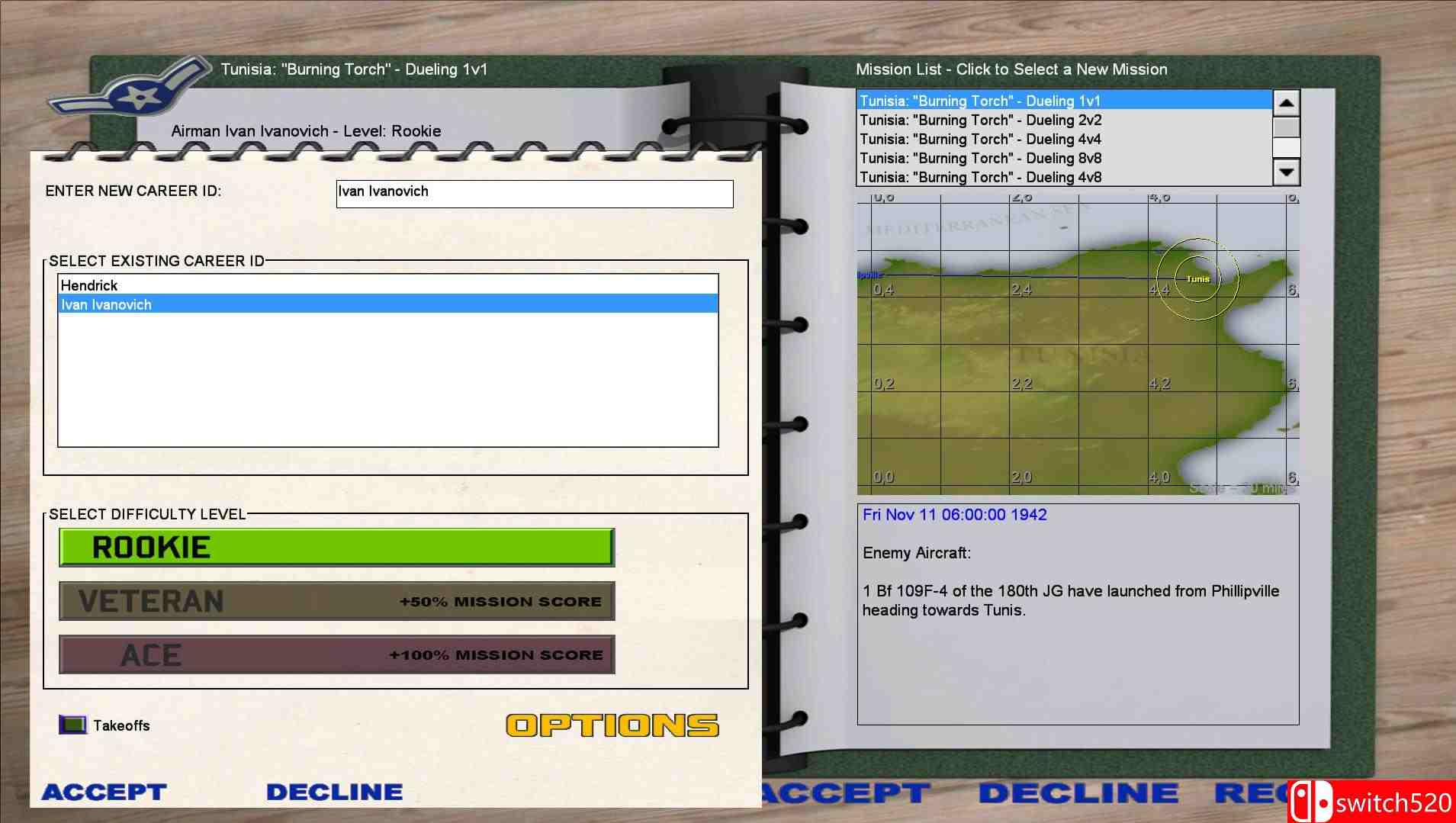Select ROOKIE difficulty level
Screen dimensions: 1456x823
coord(336,548)
